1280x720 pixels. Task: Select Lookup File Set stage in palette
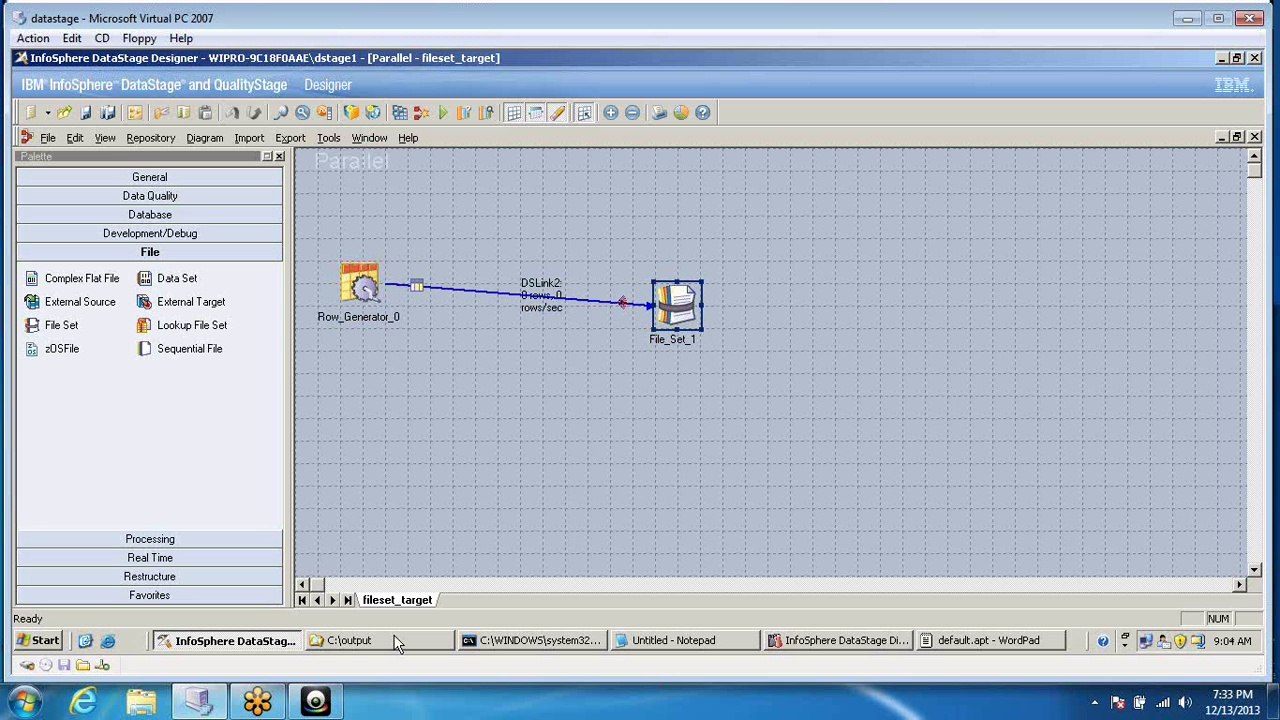click(182, 325)
